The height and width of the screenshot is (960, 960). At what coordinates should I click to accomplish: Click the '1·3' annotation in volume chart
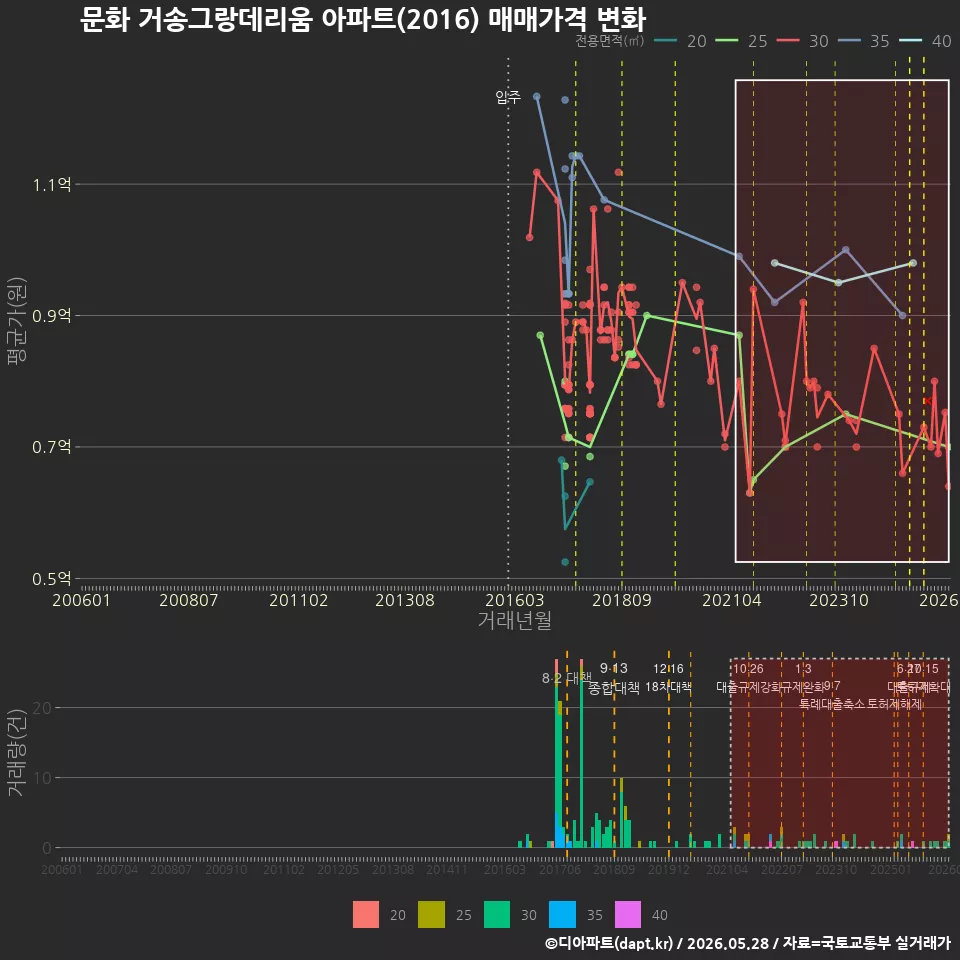pos(803,669)
